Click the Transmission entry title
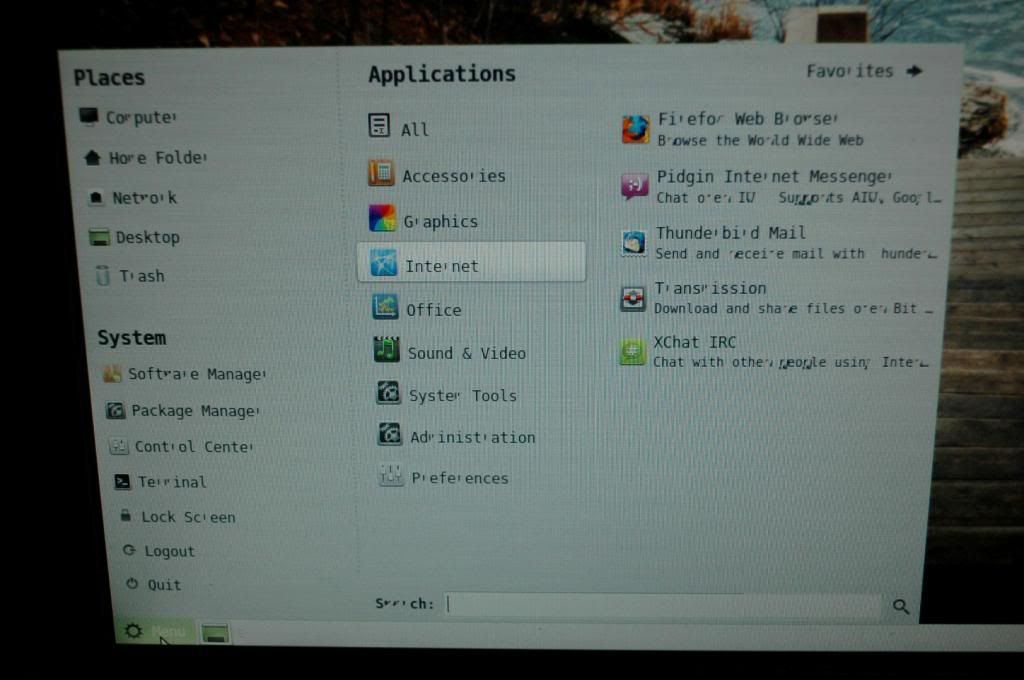 click(711, 289)
